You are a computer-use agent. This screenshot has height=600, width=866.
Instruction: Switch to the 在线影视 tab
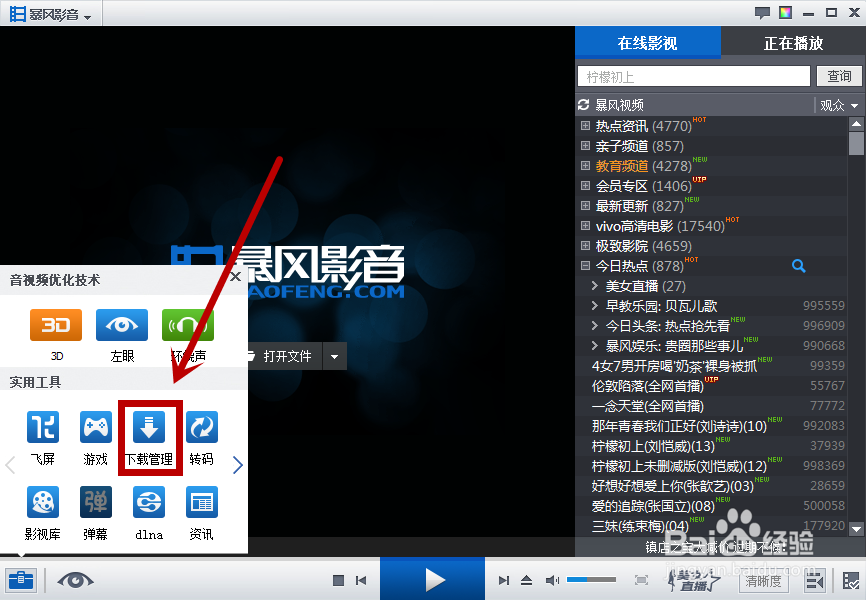647,42
